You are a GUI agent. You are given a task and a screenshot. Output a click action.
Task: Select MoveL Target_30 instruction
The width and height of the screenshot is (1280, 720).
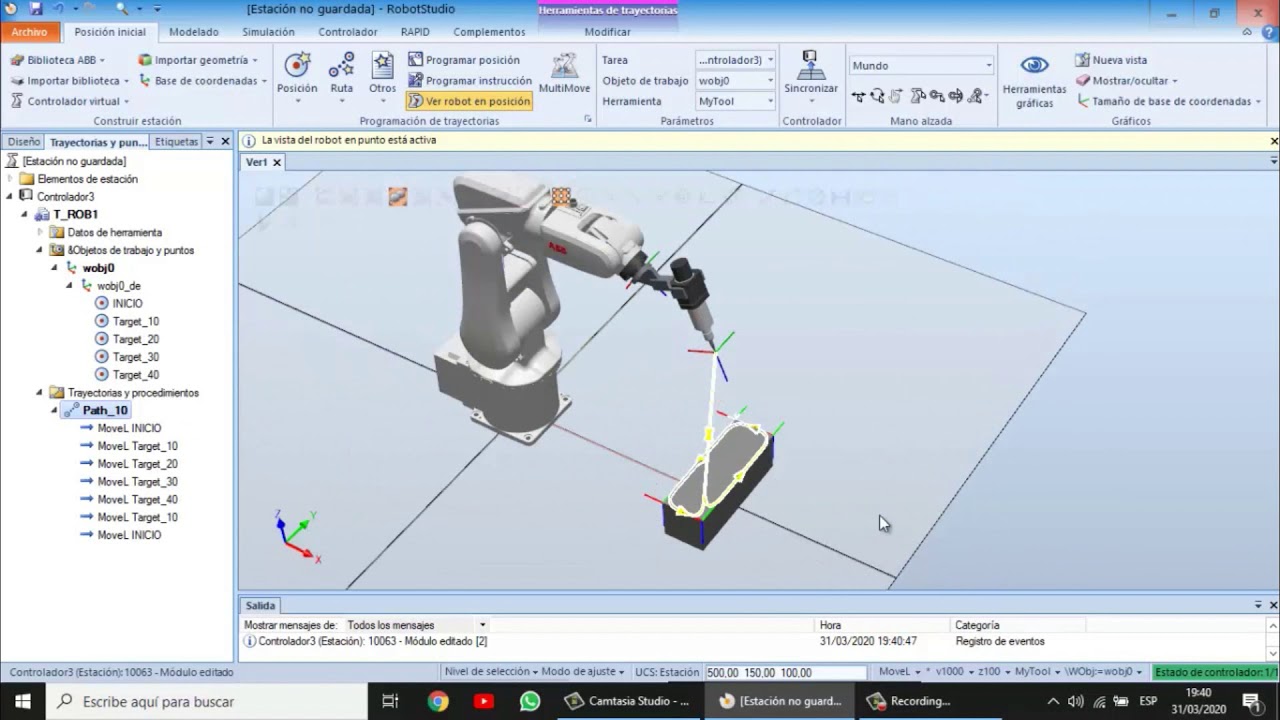(x=138, y=482)
